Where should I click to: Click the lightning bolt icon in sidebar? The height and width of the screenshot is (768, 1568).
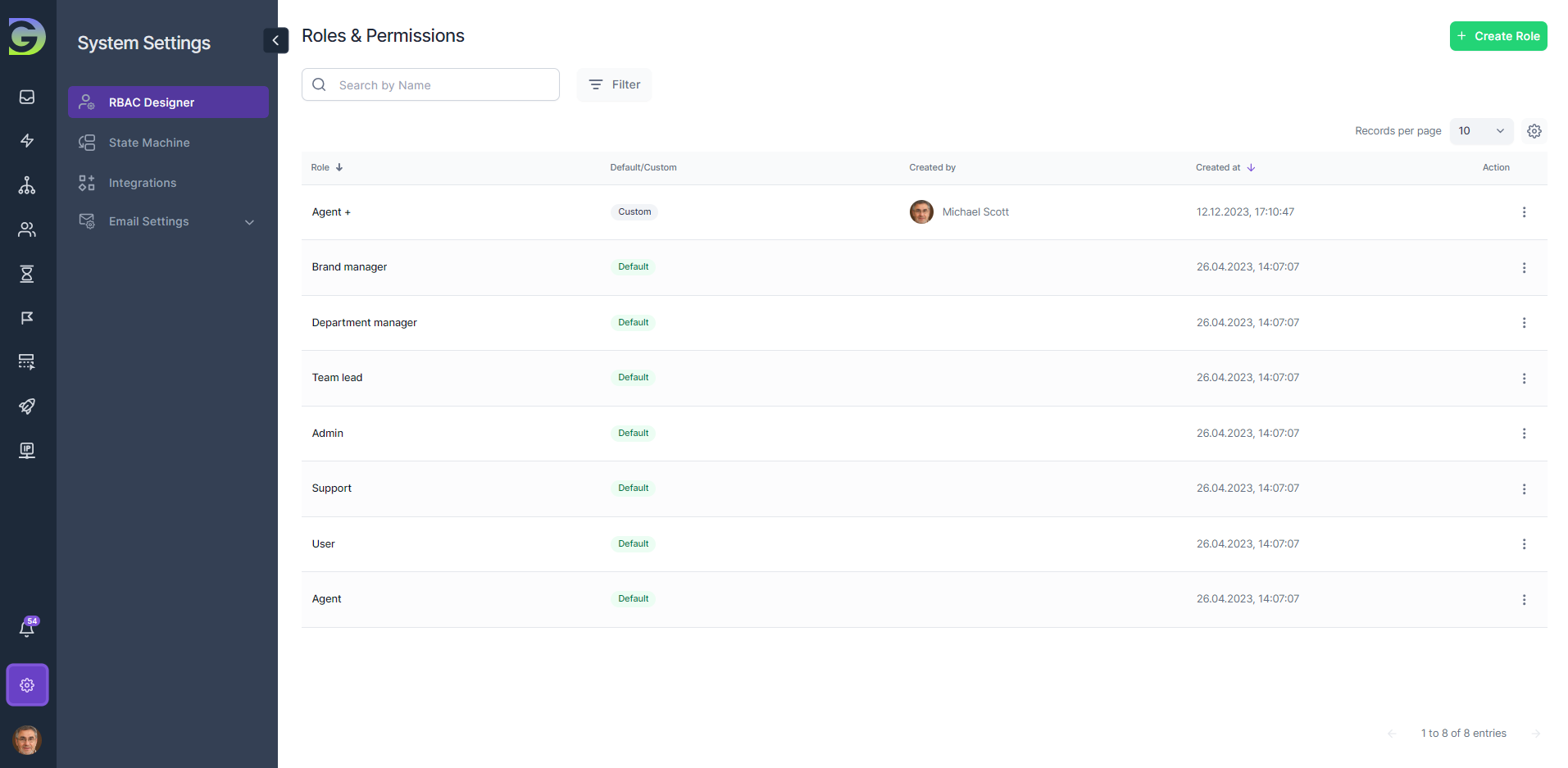coord(27,141)
